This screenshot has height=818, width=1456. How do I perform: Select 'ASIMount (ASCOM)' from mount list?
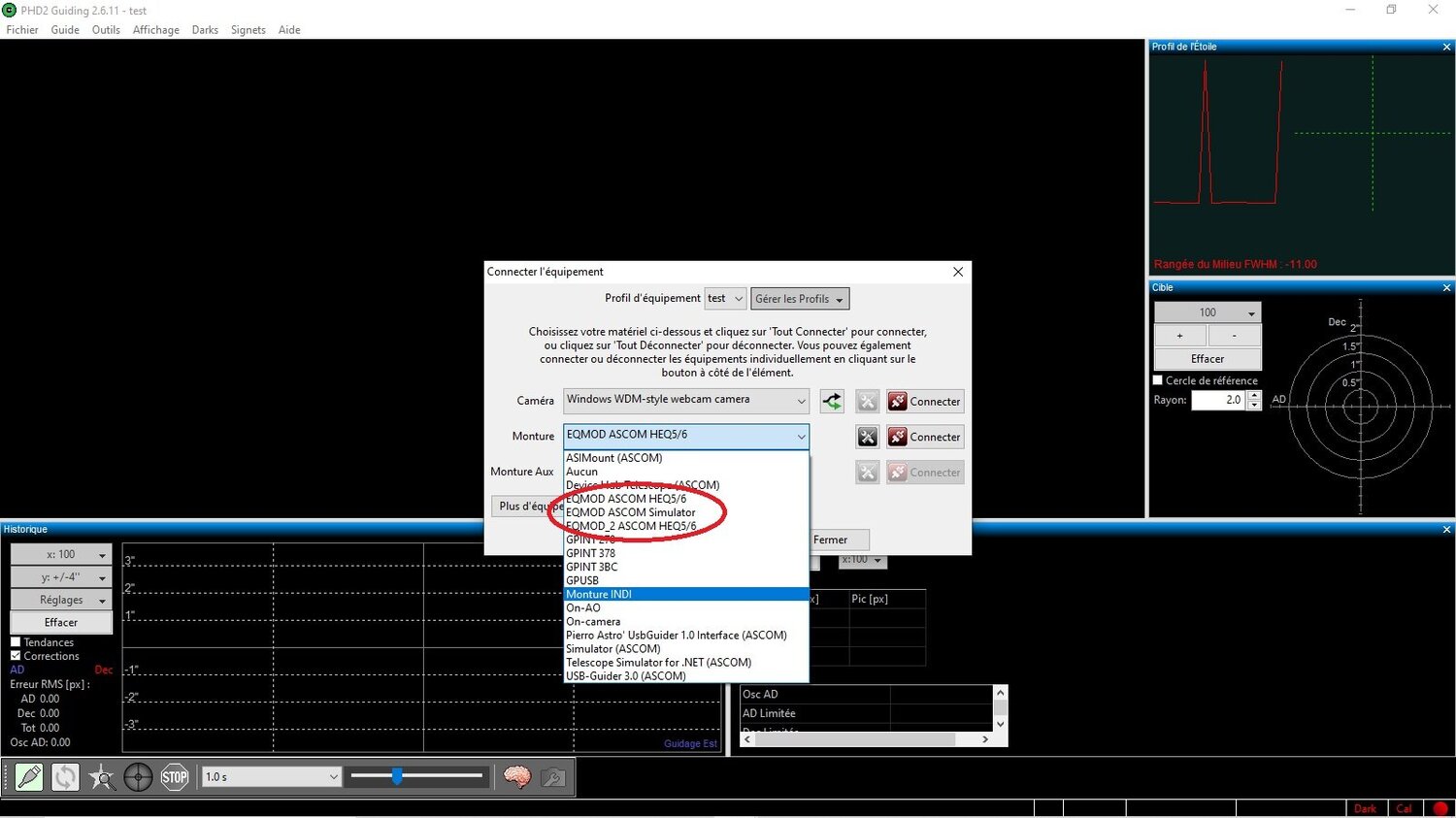click(x=686, y=458)
